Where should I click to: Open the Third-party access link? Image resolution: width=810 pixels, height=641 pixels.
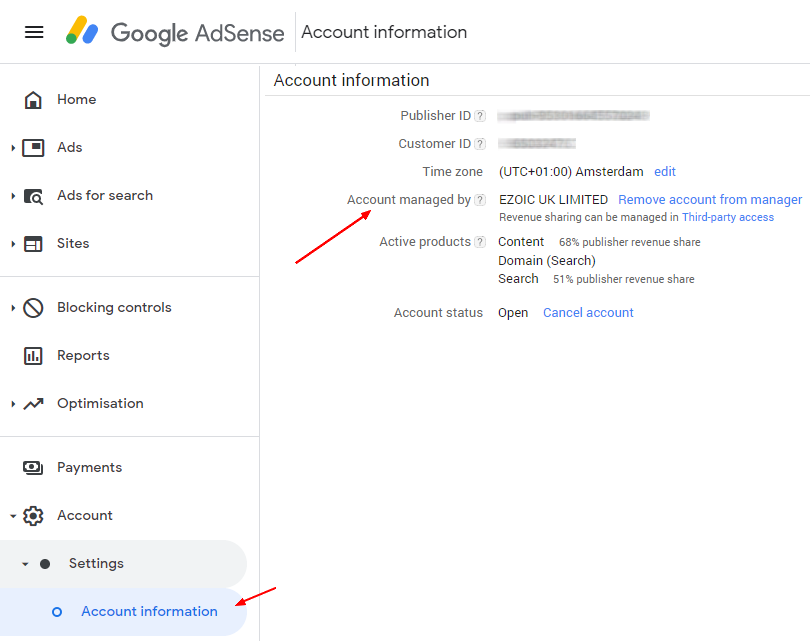(727, 217)
